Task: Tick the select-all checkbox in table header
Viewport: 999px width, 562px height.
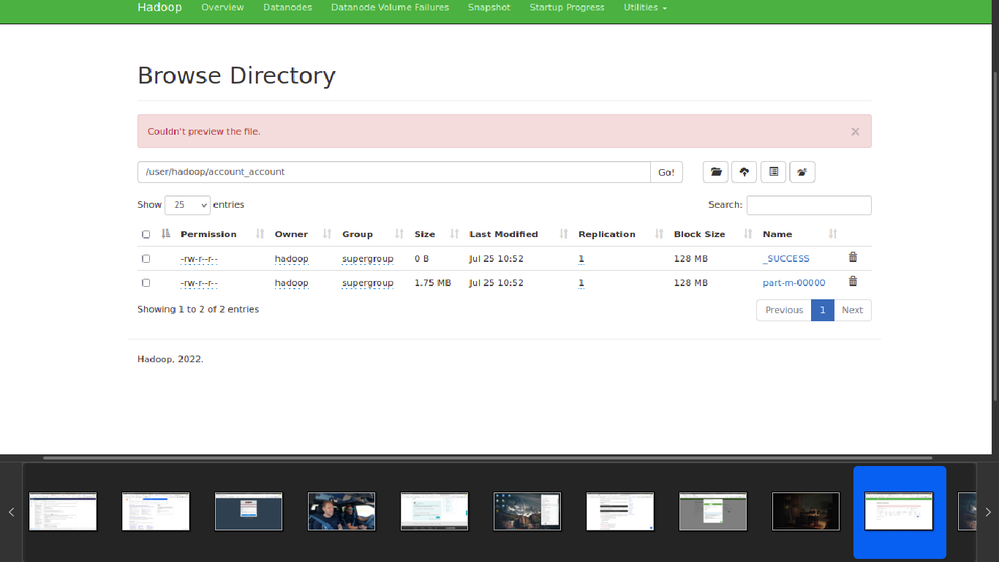Action: [146, 235]
